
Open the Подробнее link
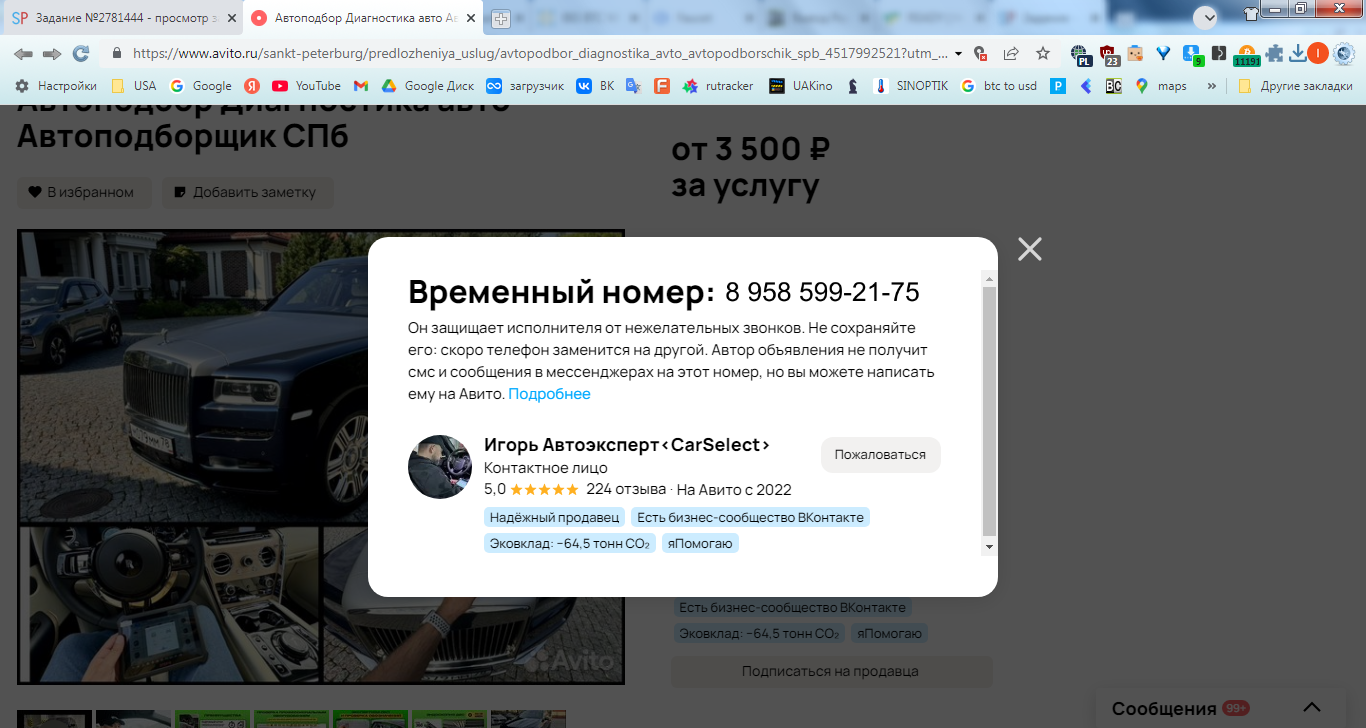pos(549,394)
